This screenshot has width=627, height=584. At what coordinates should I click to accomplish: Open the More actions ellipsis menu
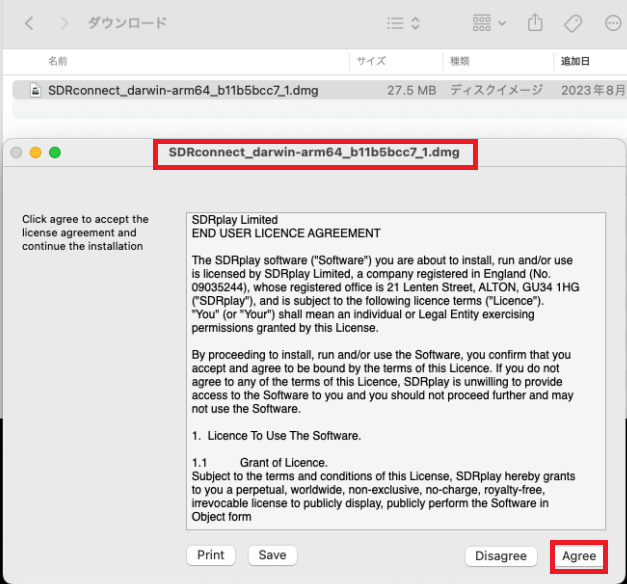click(613, 23)
